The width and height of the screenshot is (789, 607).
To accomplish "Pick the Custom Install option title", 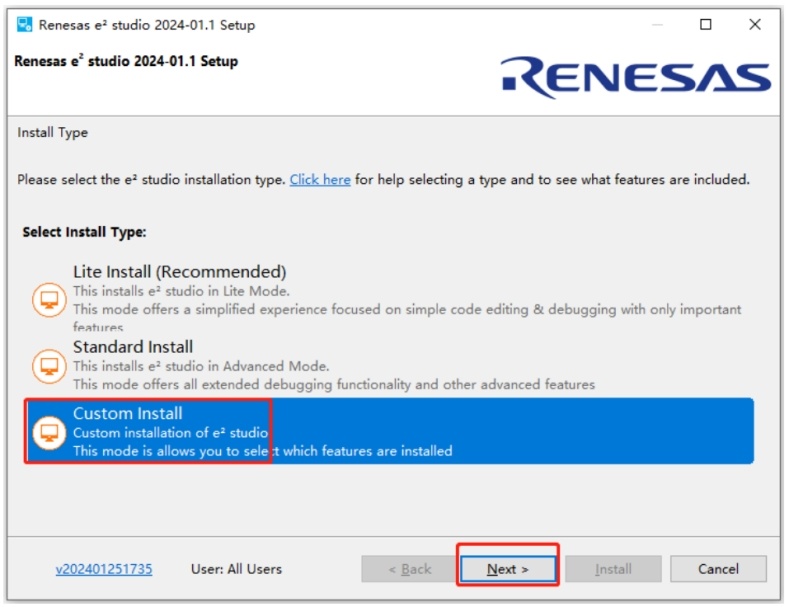I will 128,413.
